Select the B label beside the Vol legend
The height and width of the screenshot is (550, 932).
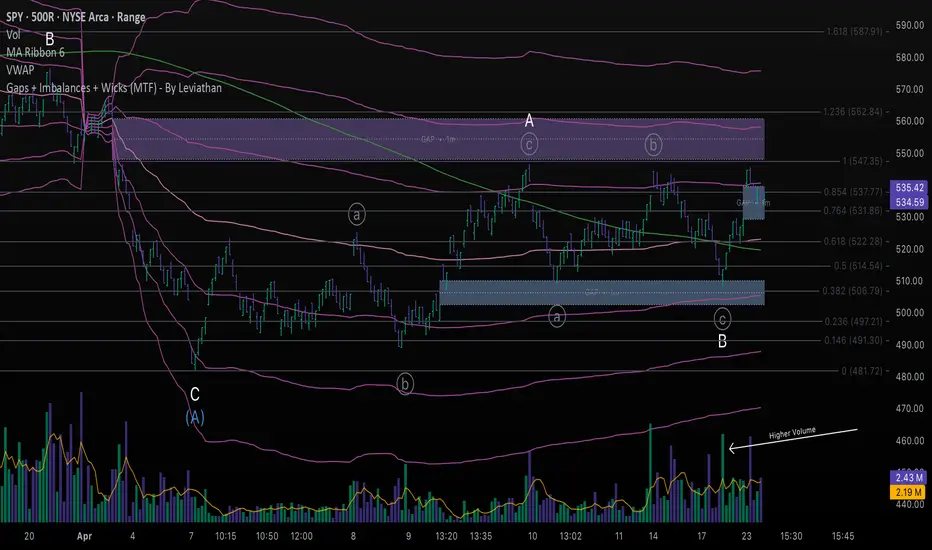tap(50, 39)
